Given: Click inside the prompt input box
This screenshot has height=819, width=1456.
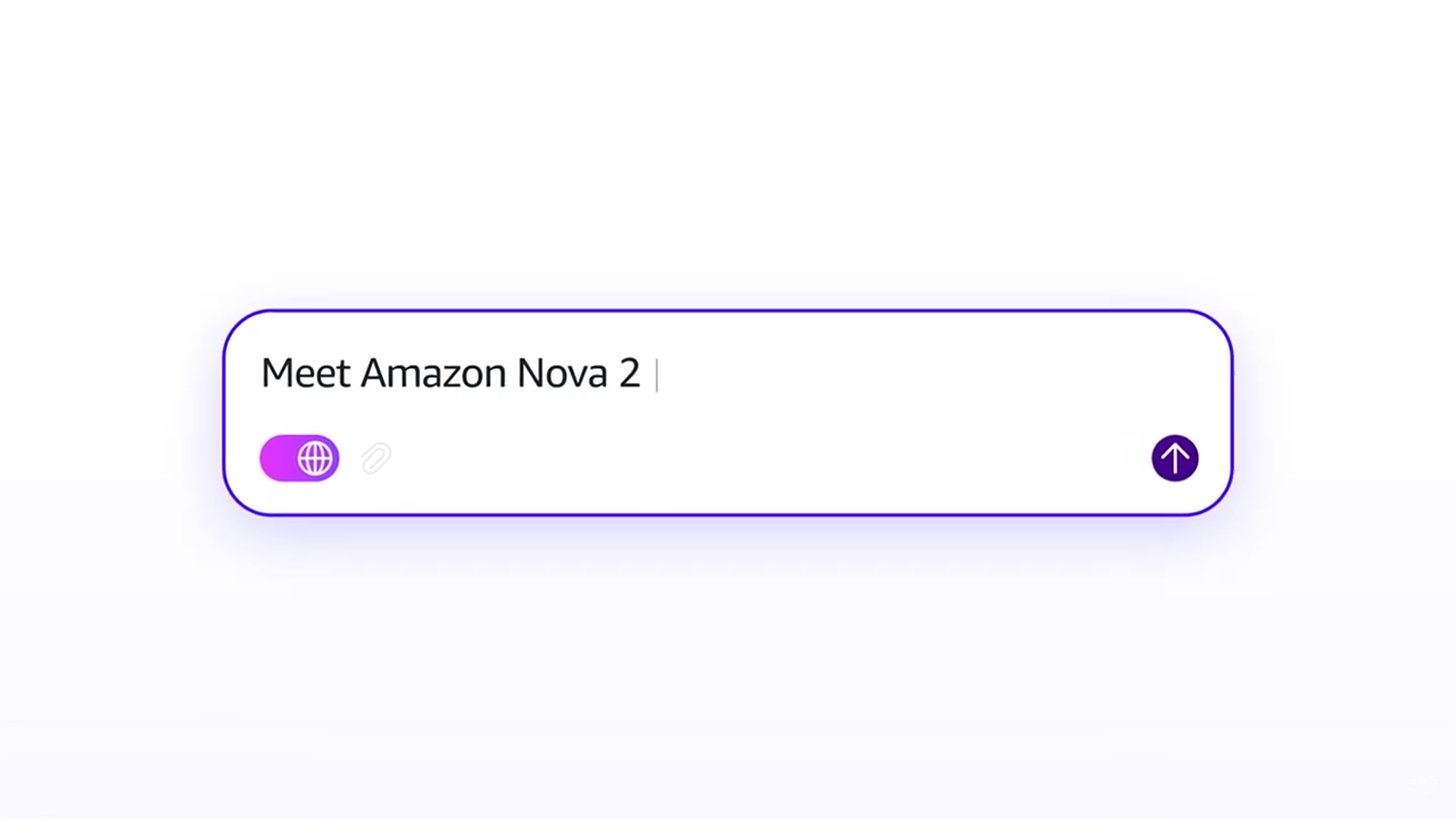Looking at the screenshot, I should [728, 375].
